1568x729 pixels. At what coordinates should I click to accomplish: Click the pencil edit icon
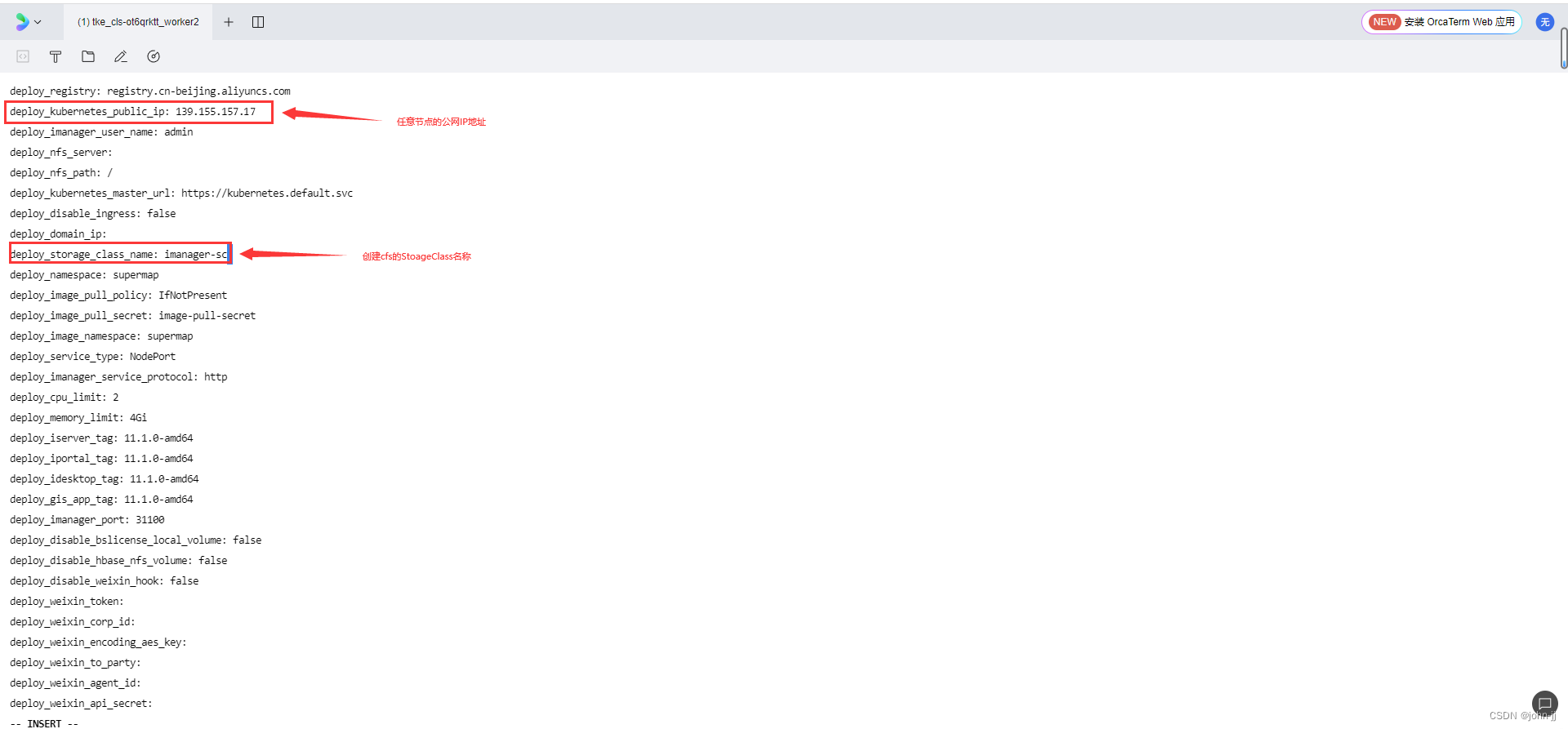(x=121, y=56)
